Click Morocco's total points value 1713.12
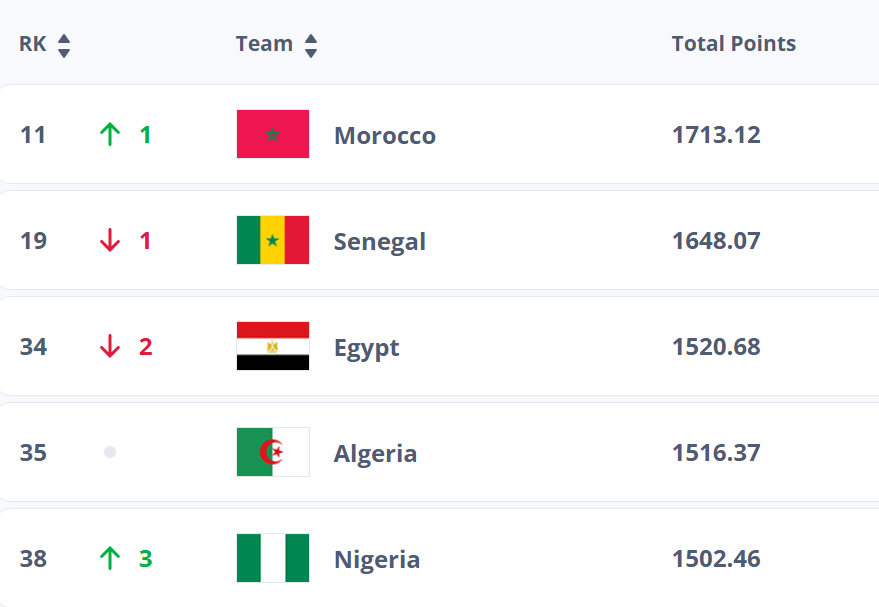This screenshot has width=879, height=607. point(716,134)
